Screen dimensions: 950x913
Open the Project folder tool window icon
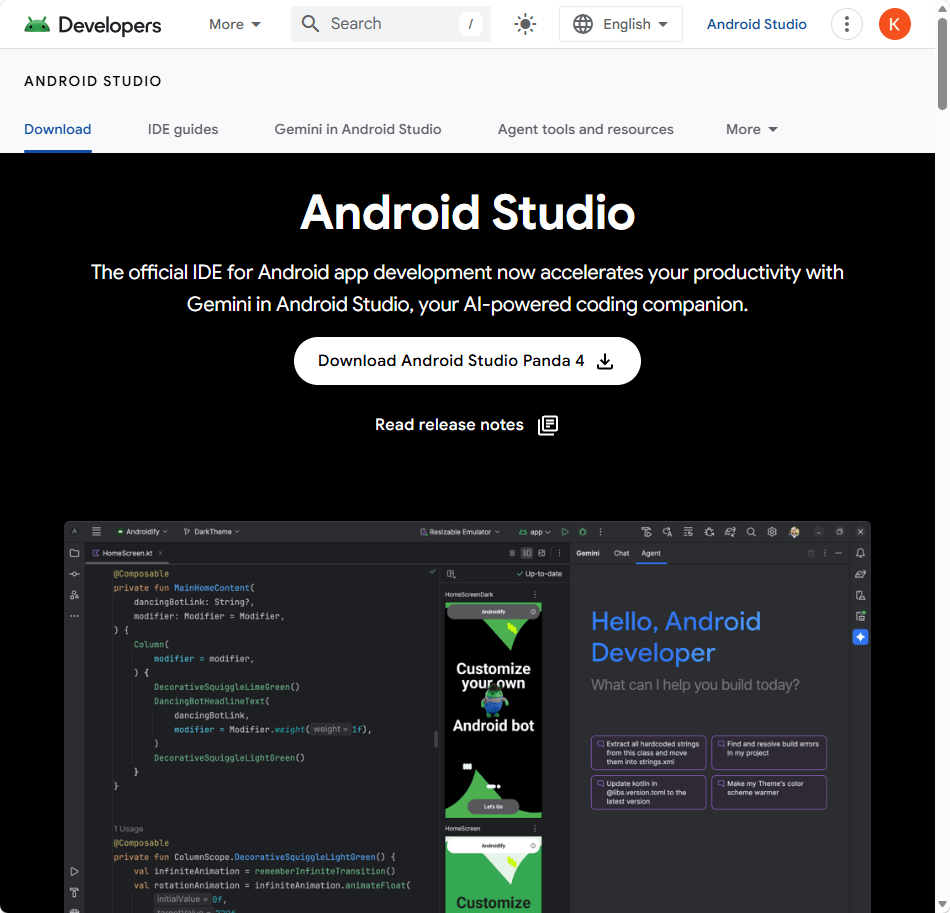(x=75, y=553)
